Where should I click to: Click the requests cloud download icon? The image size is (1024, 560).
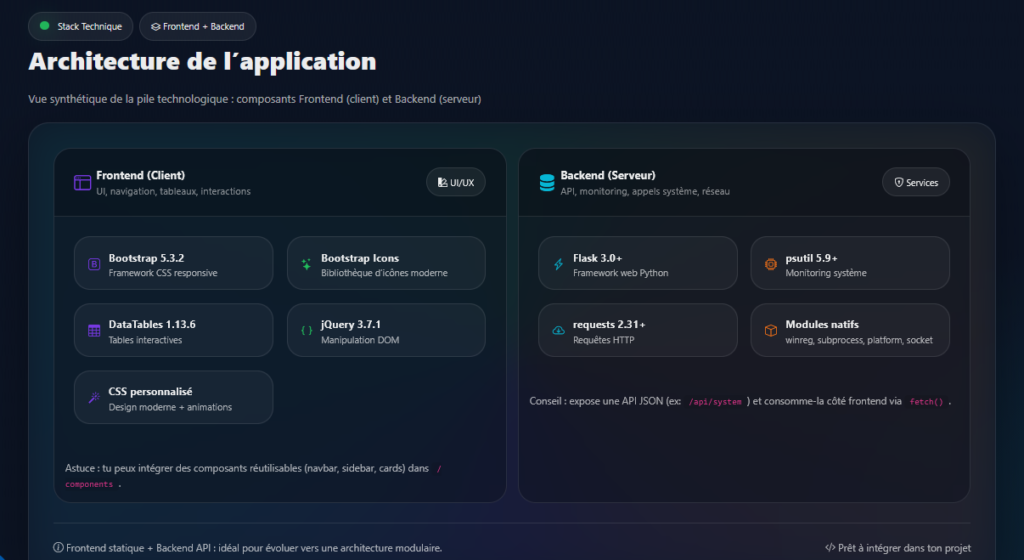pos(558,331)
